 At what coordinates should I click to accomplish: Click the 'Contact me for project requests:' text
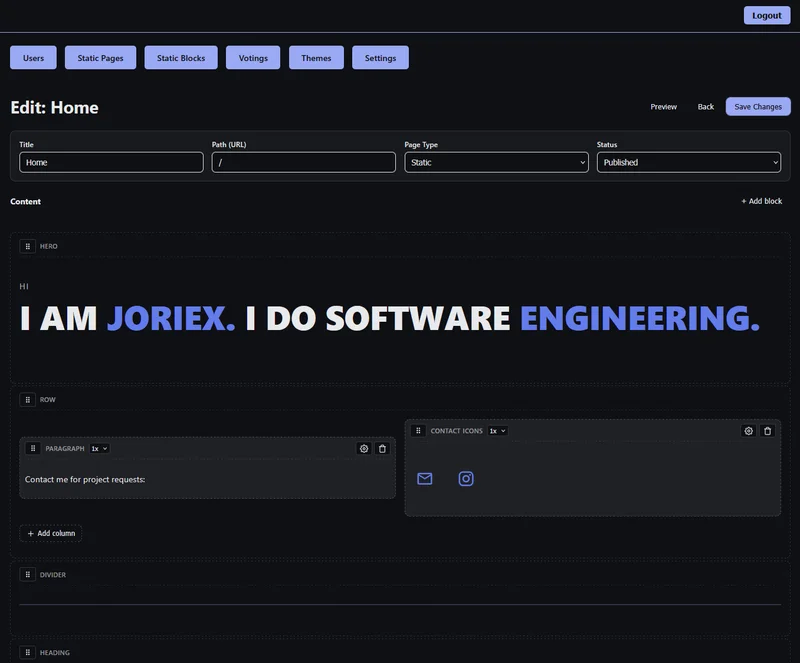click(85, 479)
